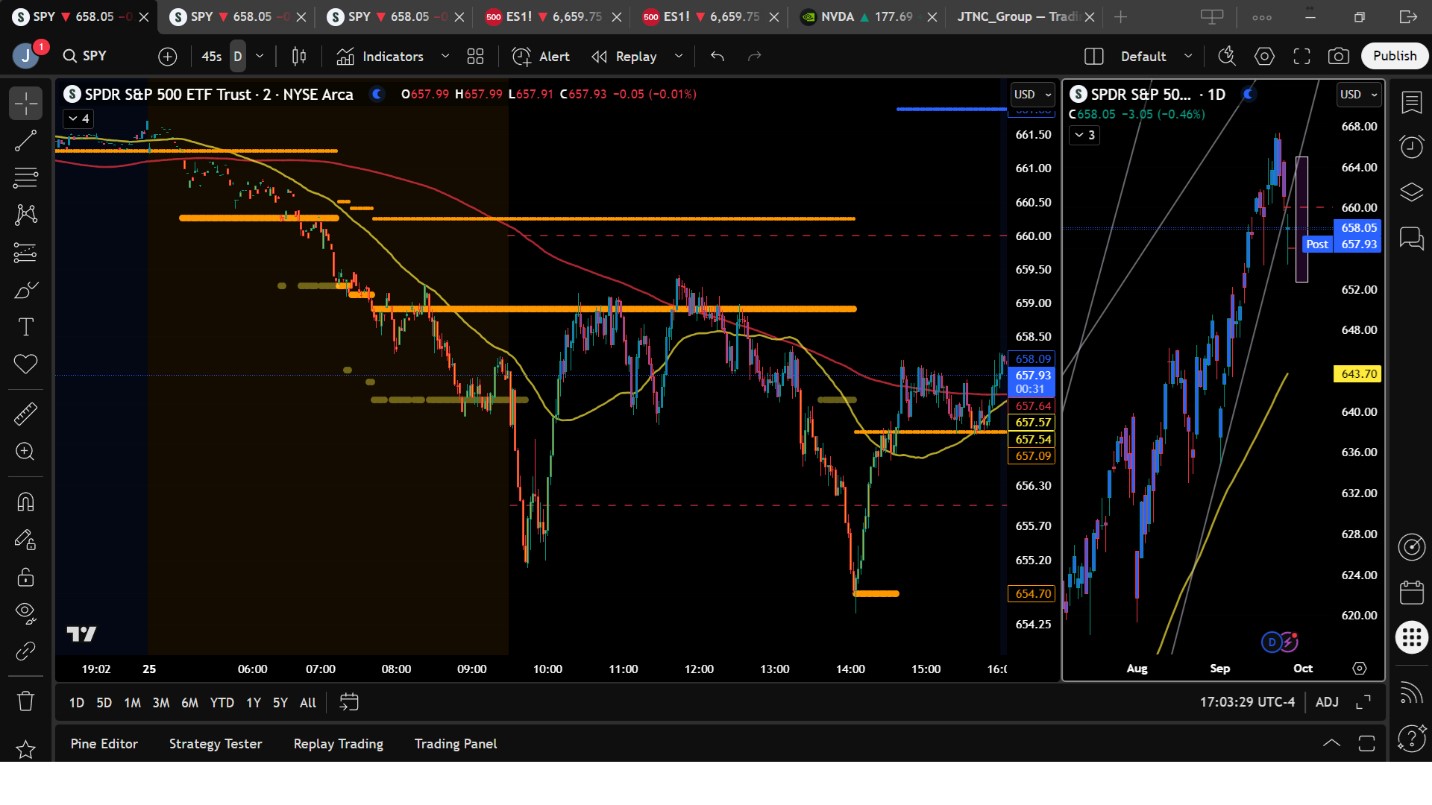
Task: Select the Text tool in left toolbar
Action: (x=26, y=327)
